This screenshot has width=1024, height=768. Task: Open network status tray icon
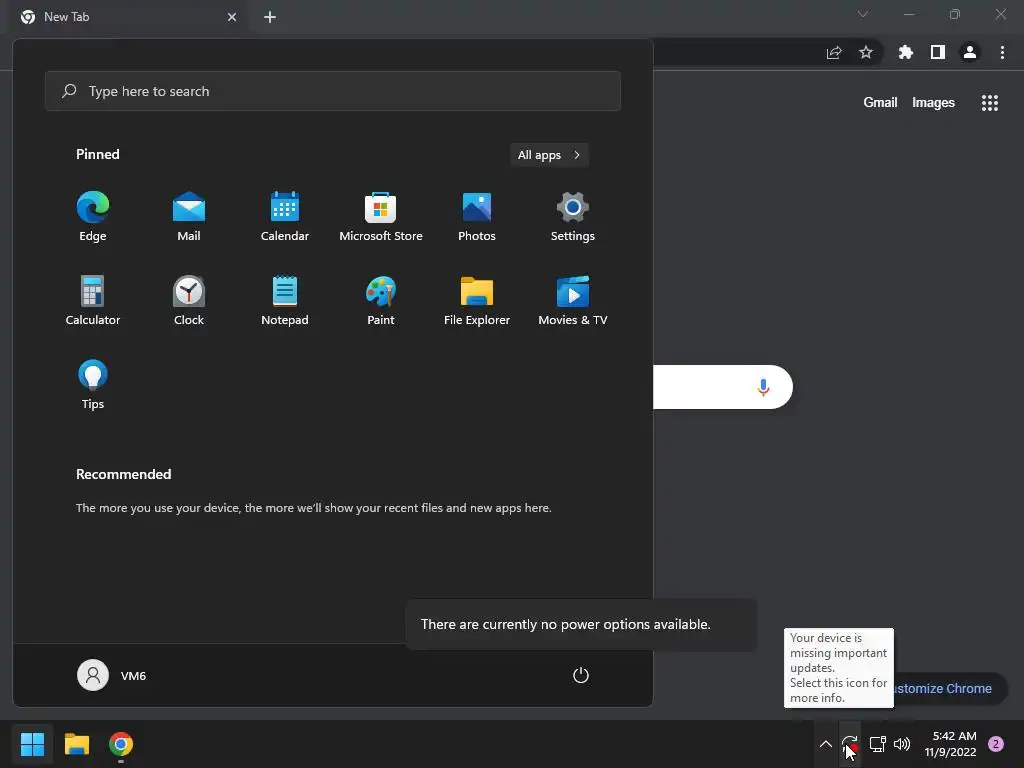tap(878, 744)
